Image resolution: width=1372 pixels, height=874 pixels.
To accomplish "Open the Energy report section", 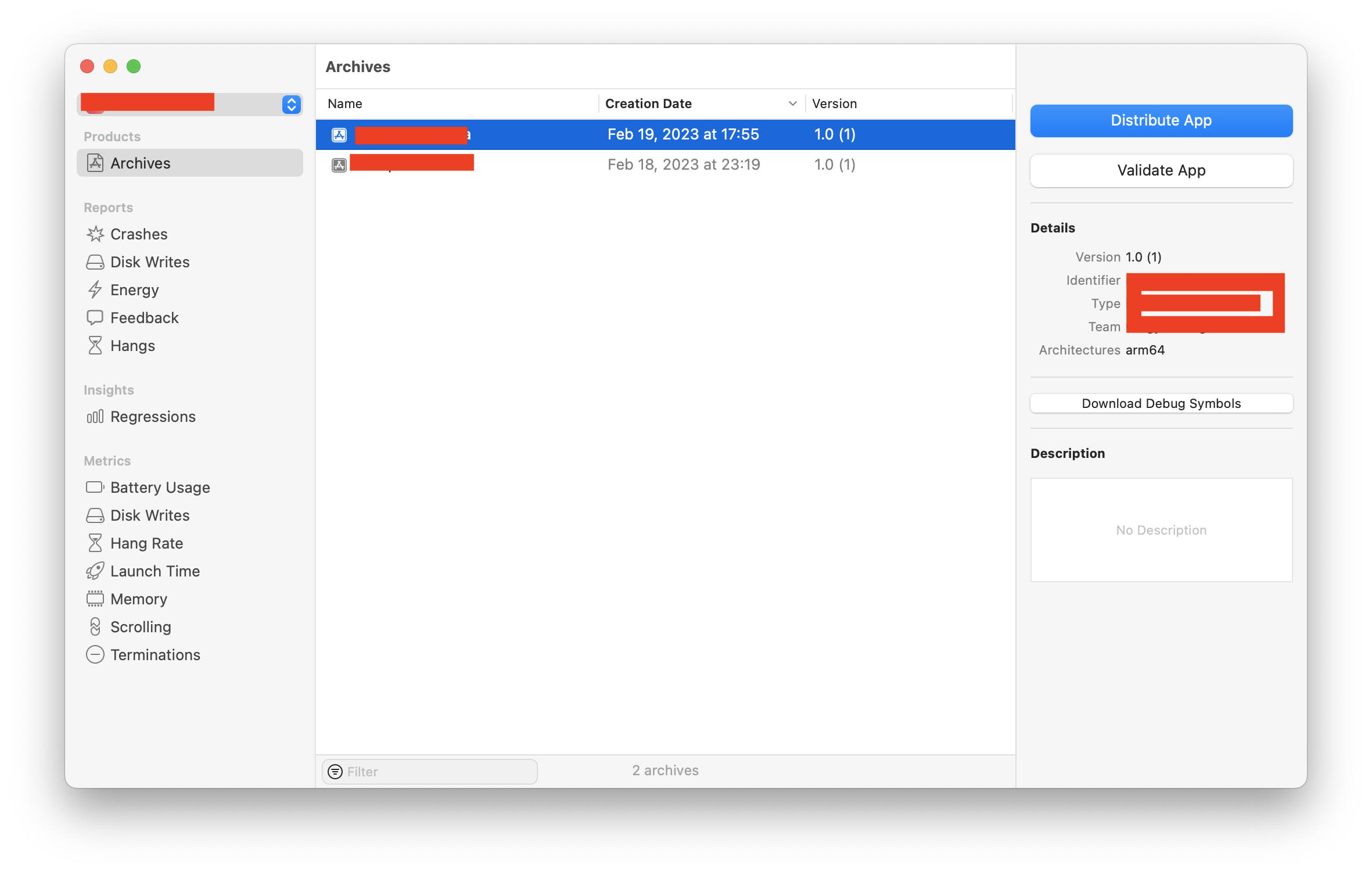I will pyautogui.click(x=133, y=289).
